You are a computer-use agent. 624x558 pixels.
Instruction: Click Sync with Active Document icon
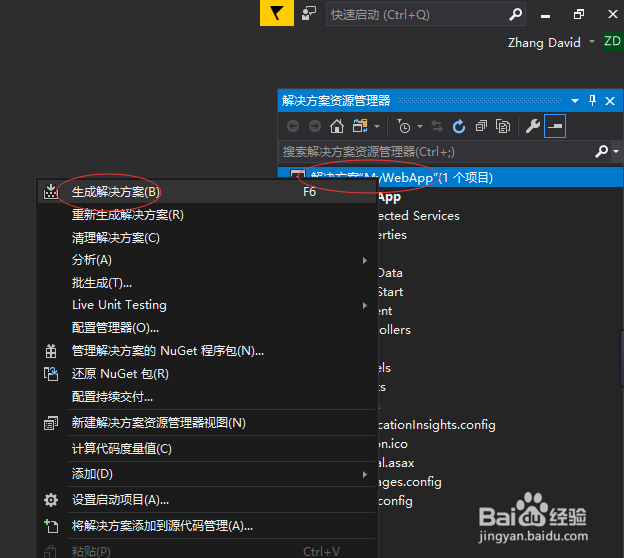tap(437, 127)
